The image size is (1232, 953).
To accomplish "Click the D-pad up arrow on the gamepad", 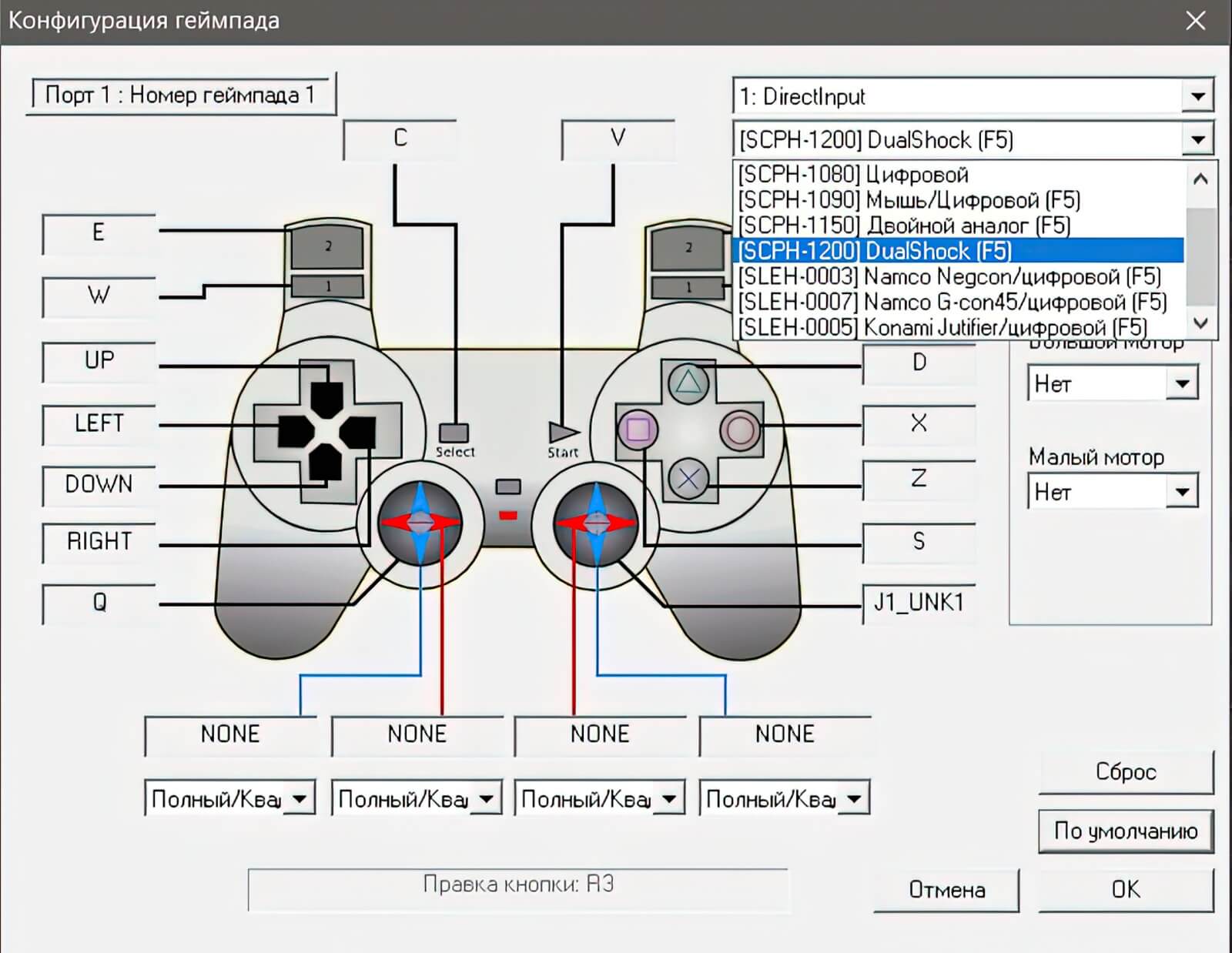I will pos(326,399).
